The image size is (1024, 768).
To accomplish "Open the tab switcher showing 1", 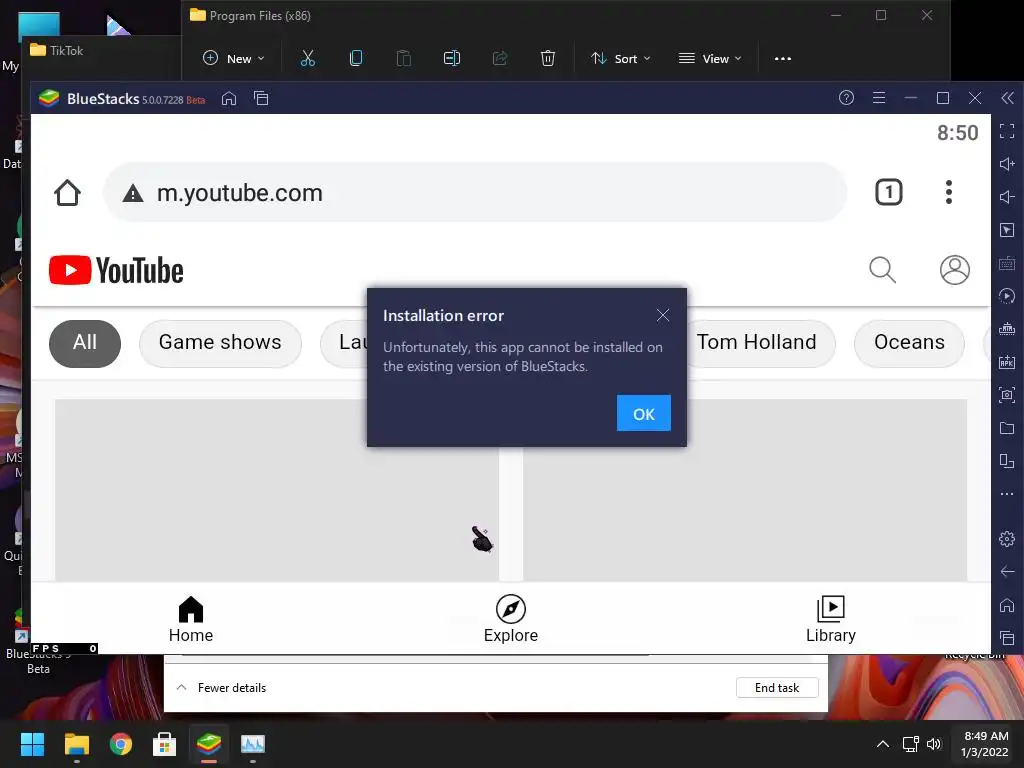I will 888,192.
